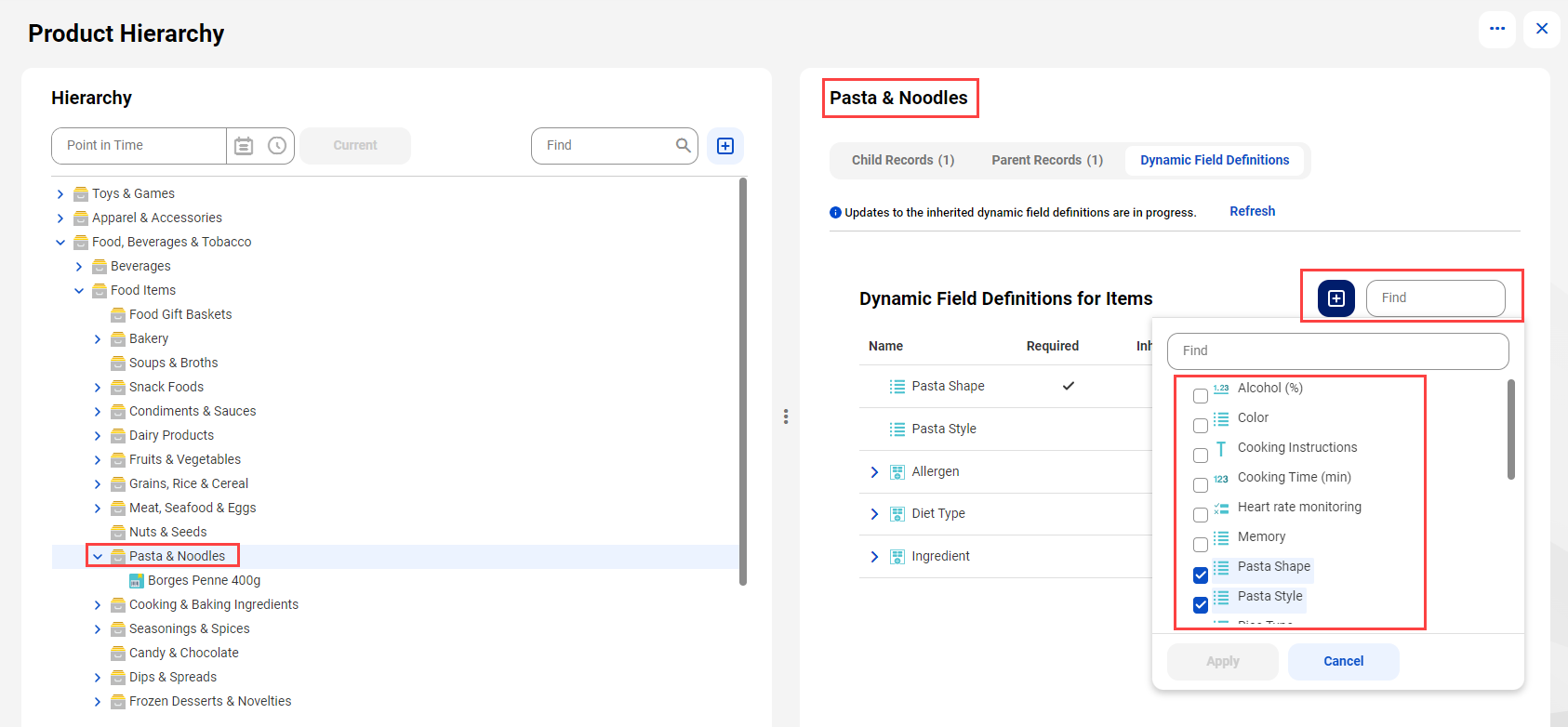Viewport: 1568px width, 727px height.
Task: Expand the Allergen field group
Action: tap(874, 472)
